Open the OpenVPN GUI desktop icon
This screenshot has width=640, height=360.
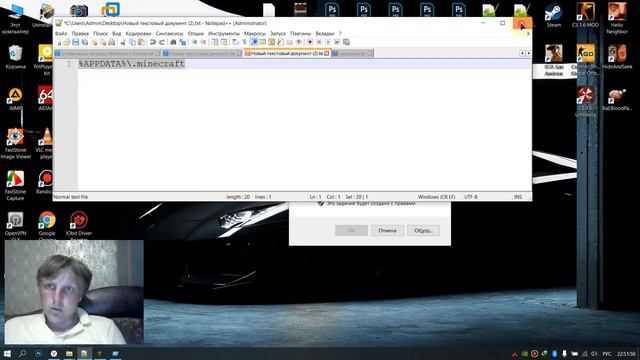16,224
